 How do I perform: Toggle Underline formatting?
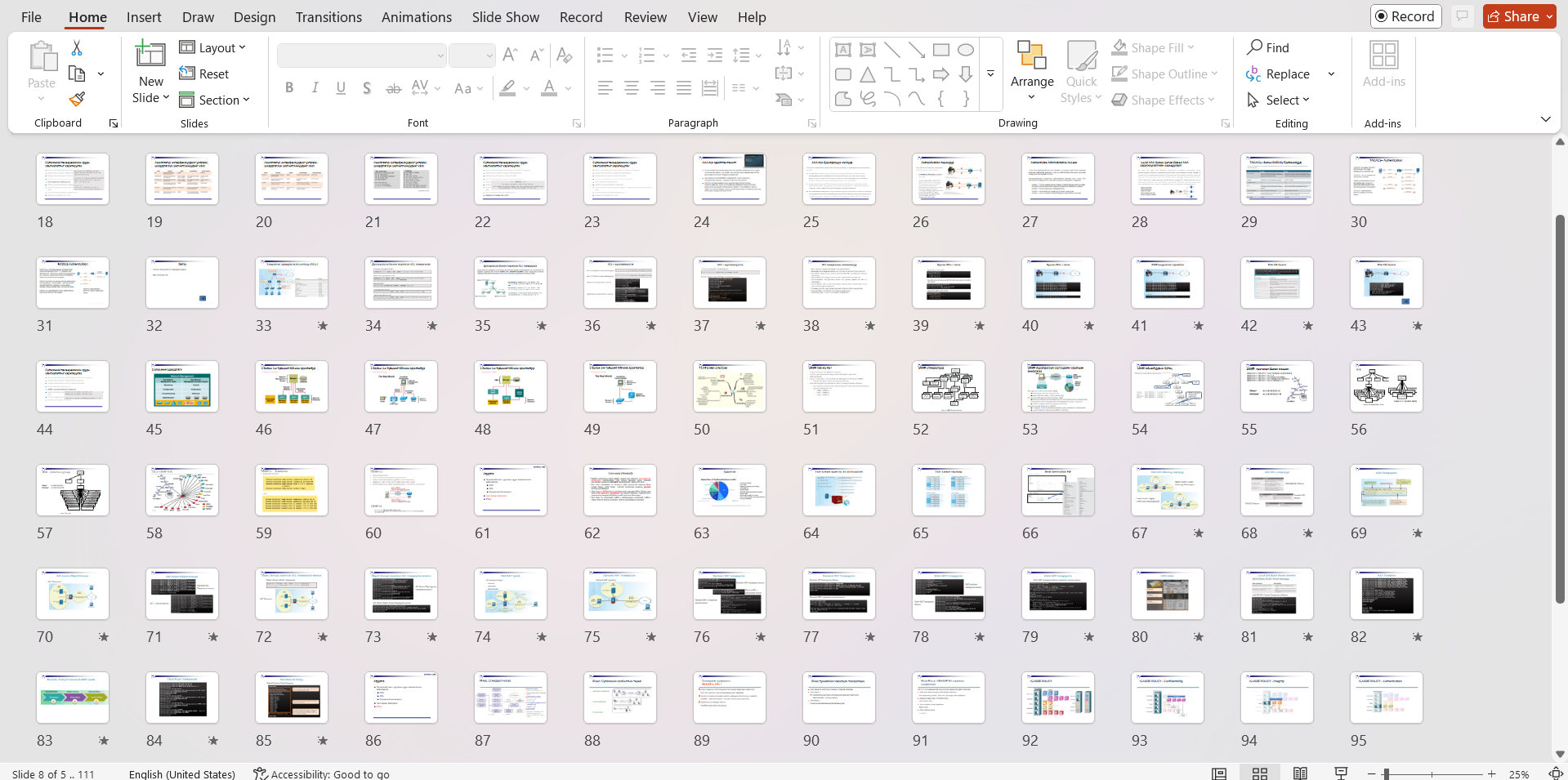point(341,88)
